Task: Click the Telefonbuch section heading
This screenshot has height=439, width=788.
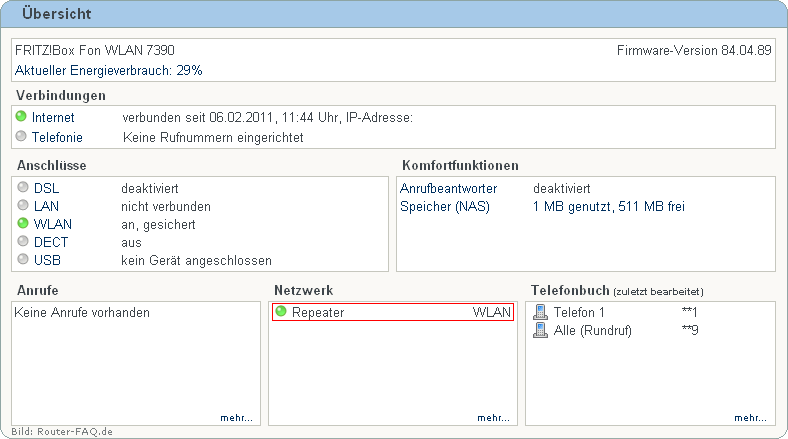Action: click(x=570, y=290)
